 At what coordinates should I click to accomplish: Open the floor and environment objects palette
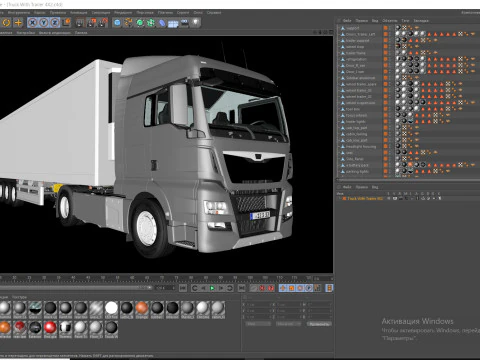coord(173,23)
